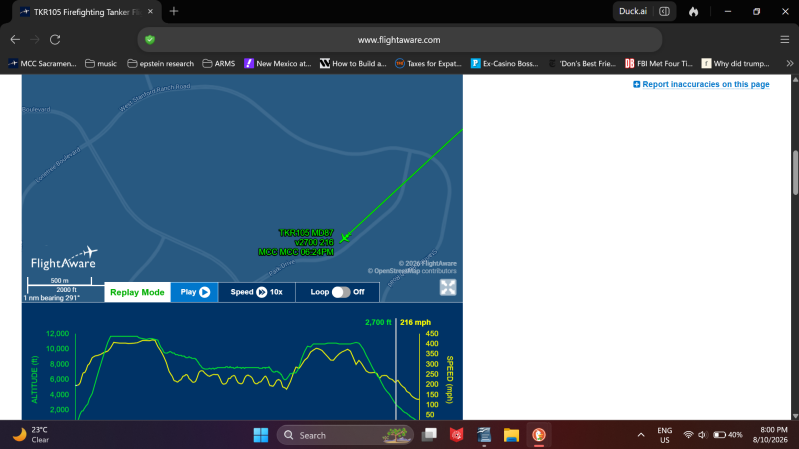
Task: Close the TKR105 Firefighting Tanker tab
Action: tap(150, 12)
